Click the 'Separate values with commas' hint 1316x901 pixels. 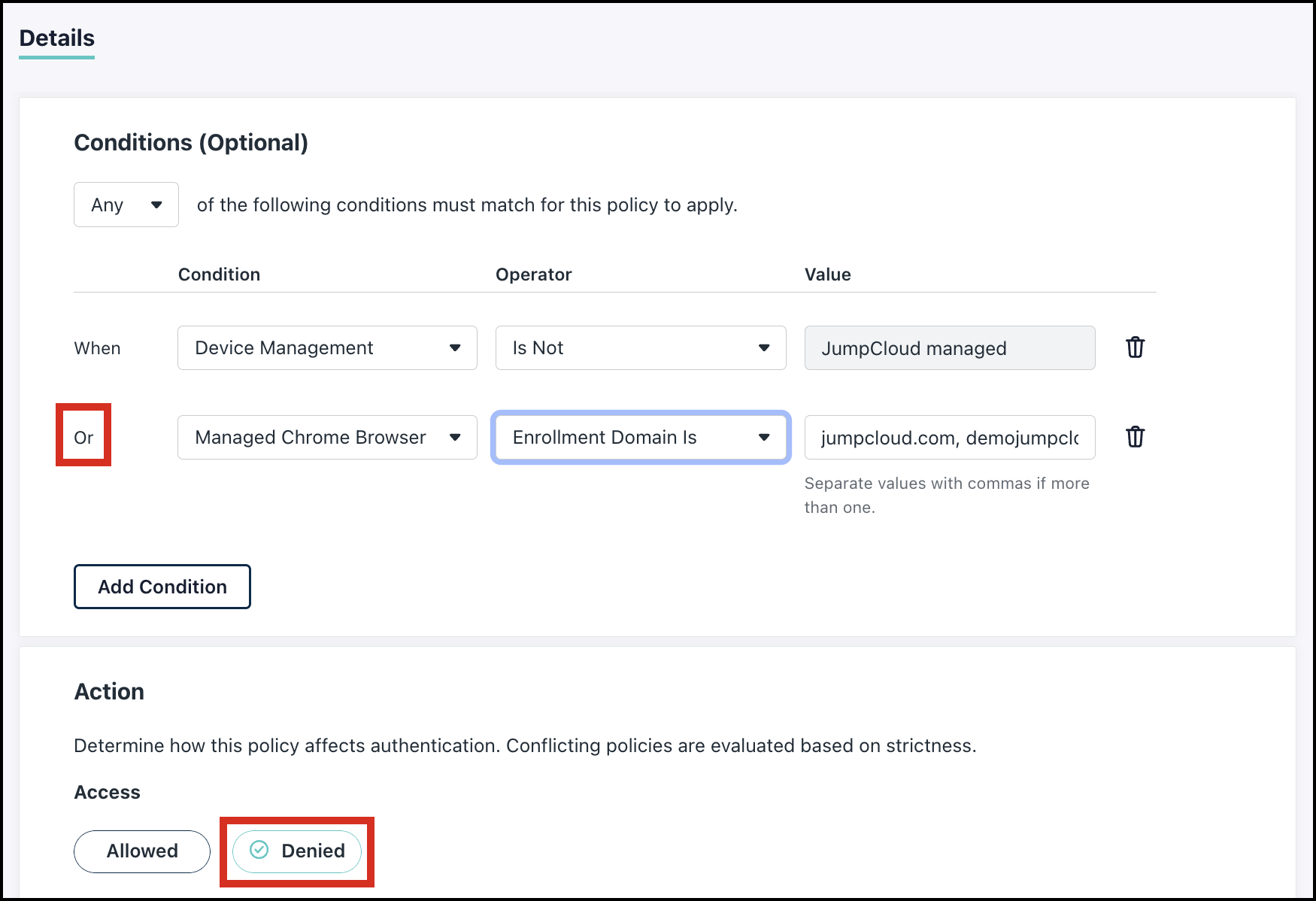947,495
